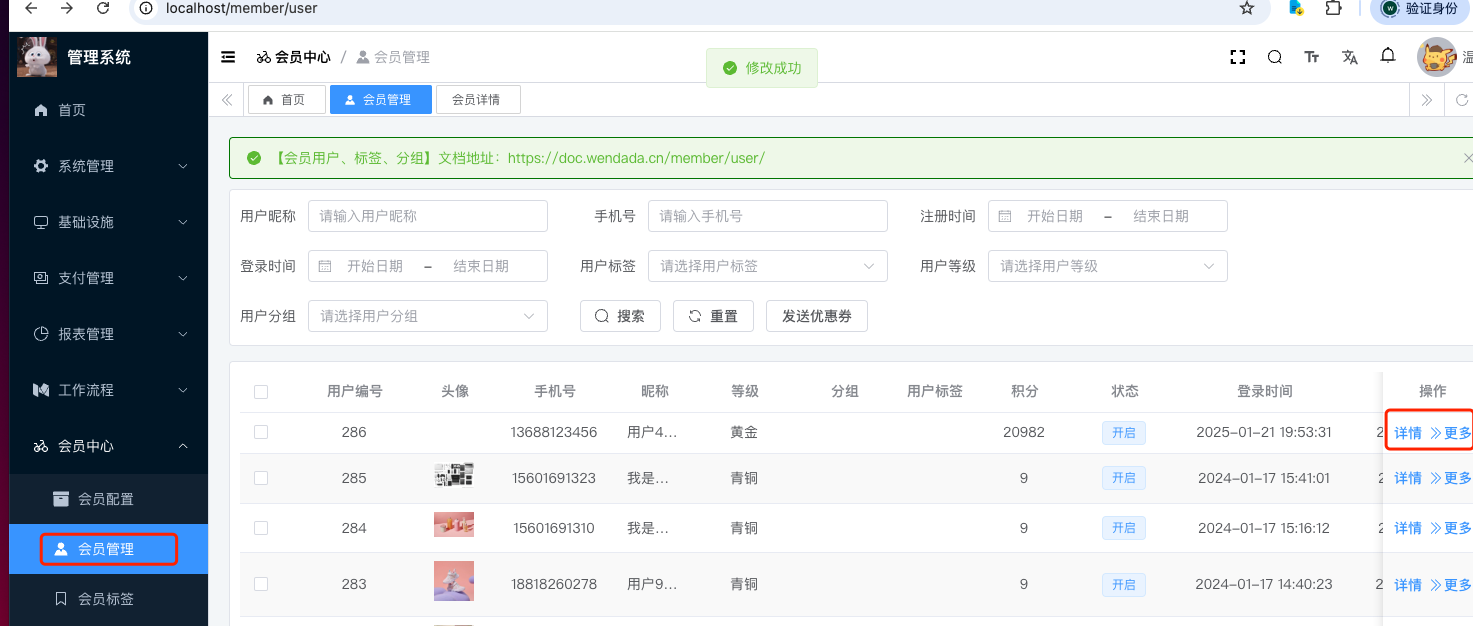
Task: Click the avatar thumbnail of user 285
Action: pos(454,475)
